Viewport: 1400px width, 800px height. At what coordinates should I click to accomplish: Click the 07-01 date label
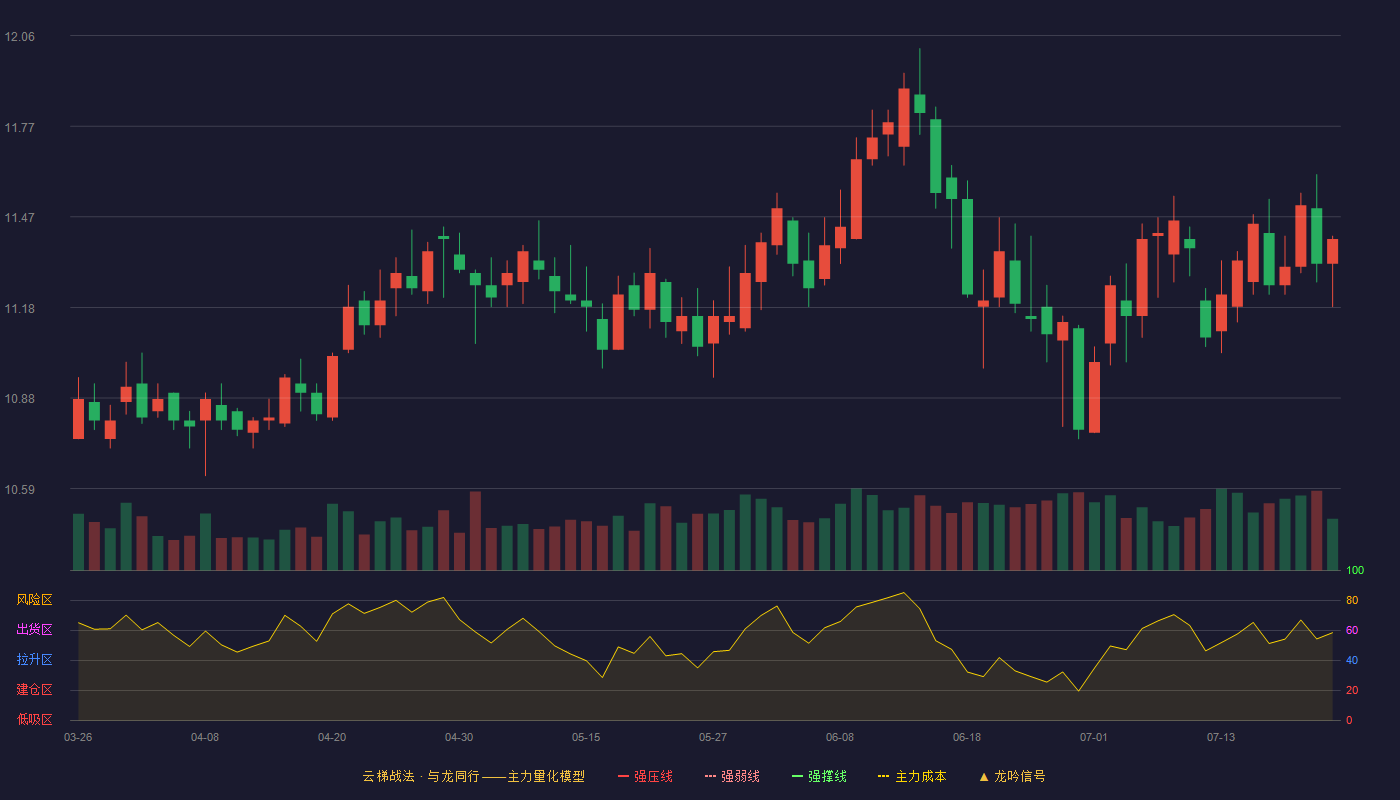[1094, 737]
